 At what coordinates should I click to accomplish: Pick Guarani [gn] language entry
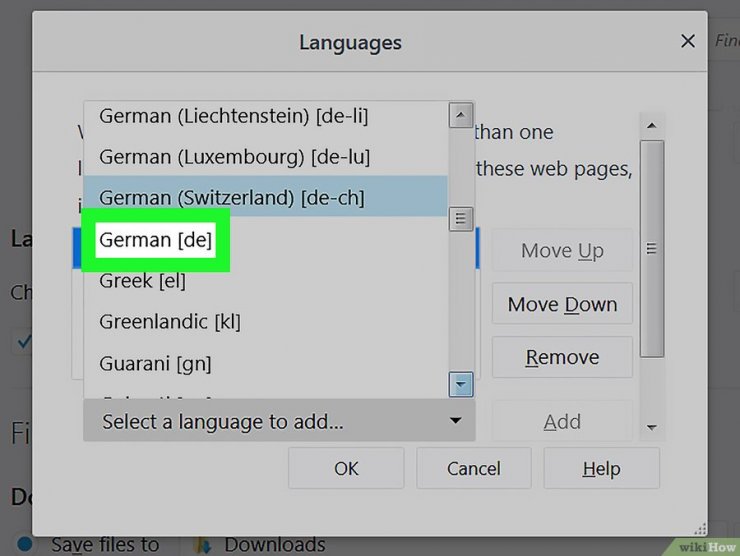pos(154,363)
